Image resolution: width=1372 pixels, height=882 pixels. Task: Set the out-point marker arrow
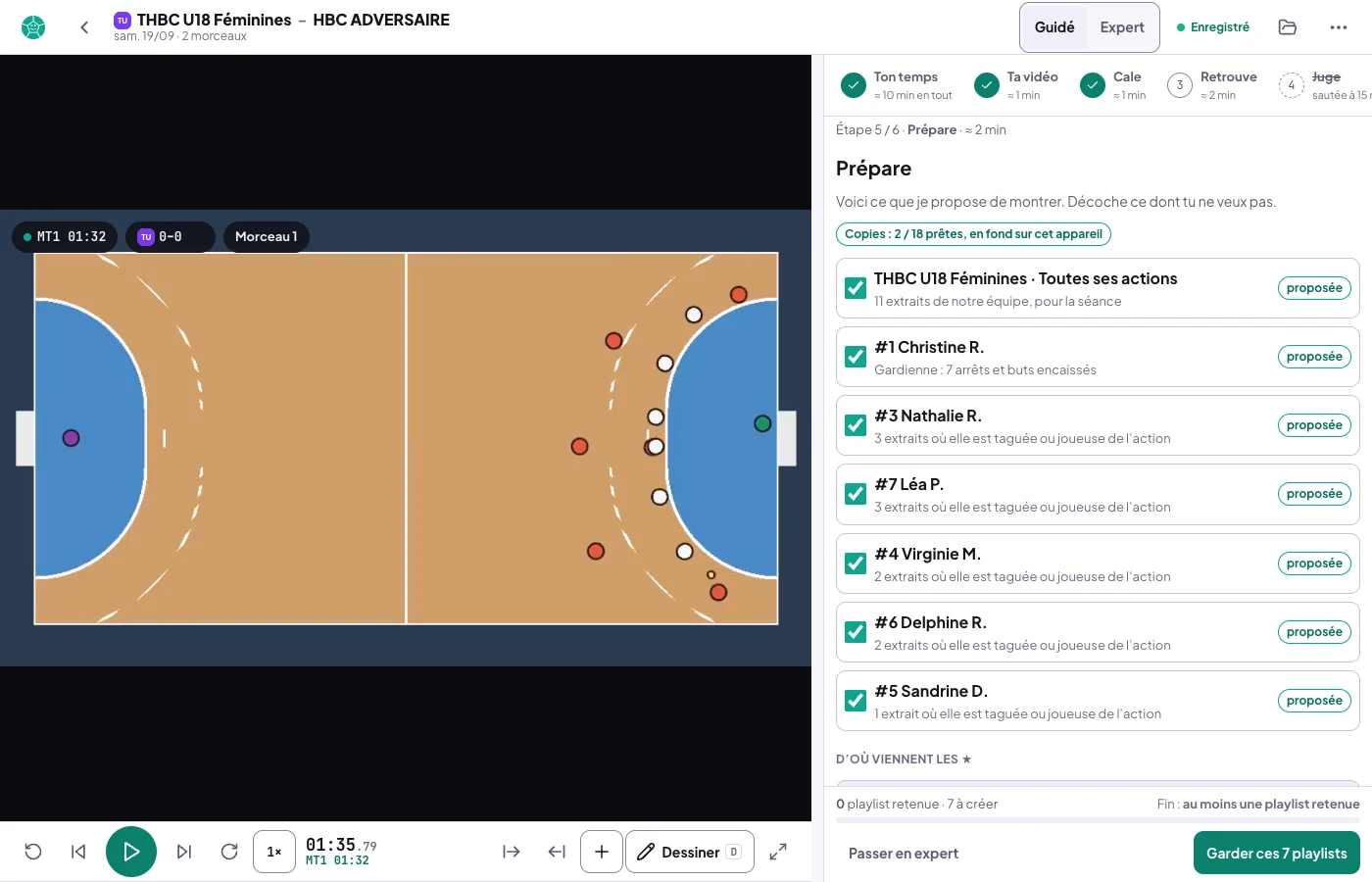click(557, 852)
